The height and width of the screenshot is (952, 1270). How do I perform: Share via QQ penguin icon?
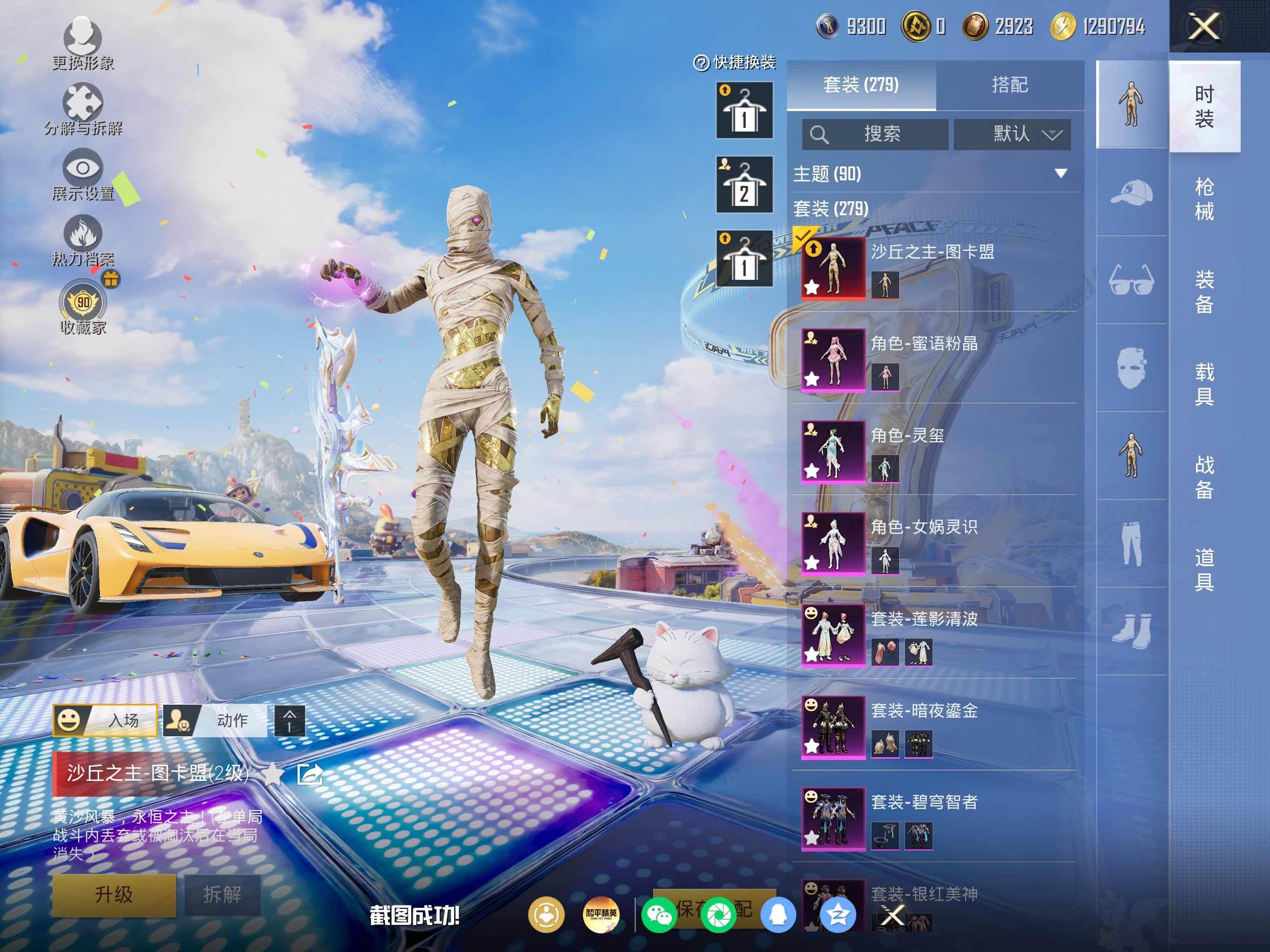[778, 915]
